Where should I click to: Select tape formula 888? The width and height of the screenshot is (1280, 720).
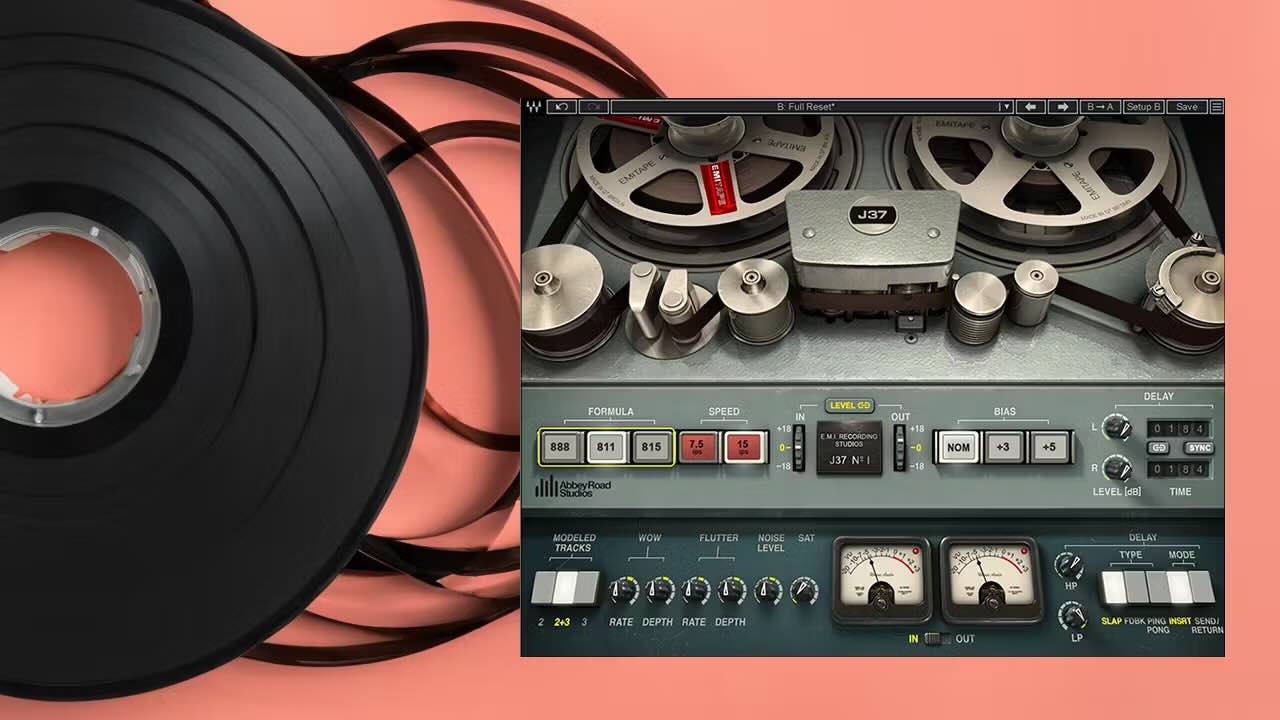562,446
